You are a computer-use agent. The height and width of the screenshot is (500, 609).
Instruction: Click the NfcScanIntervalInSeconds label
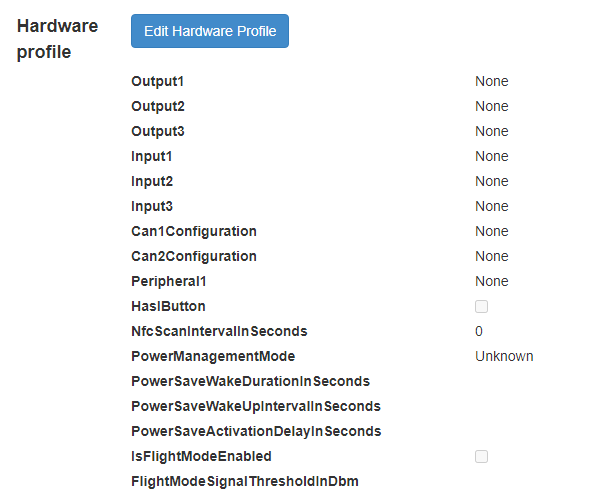pyautogui.click(x=219, y=331)
